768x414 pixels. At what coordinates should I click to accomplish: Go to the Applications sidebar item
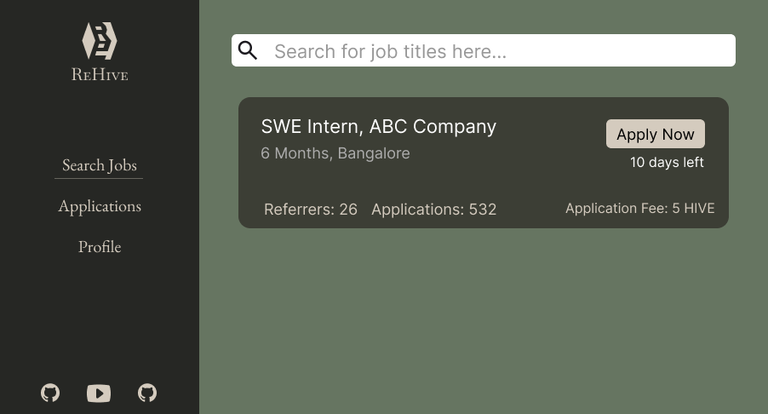(x=99, y=206)
